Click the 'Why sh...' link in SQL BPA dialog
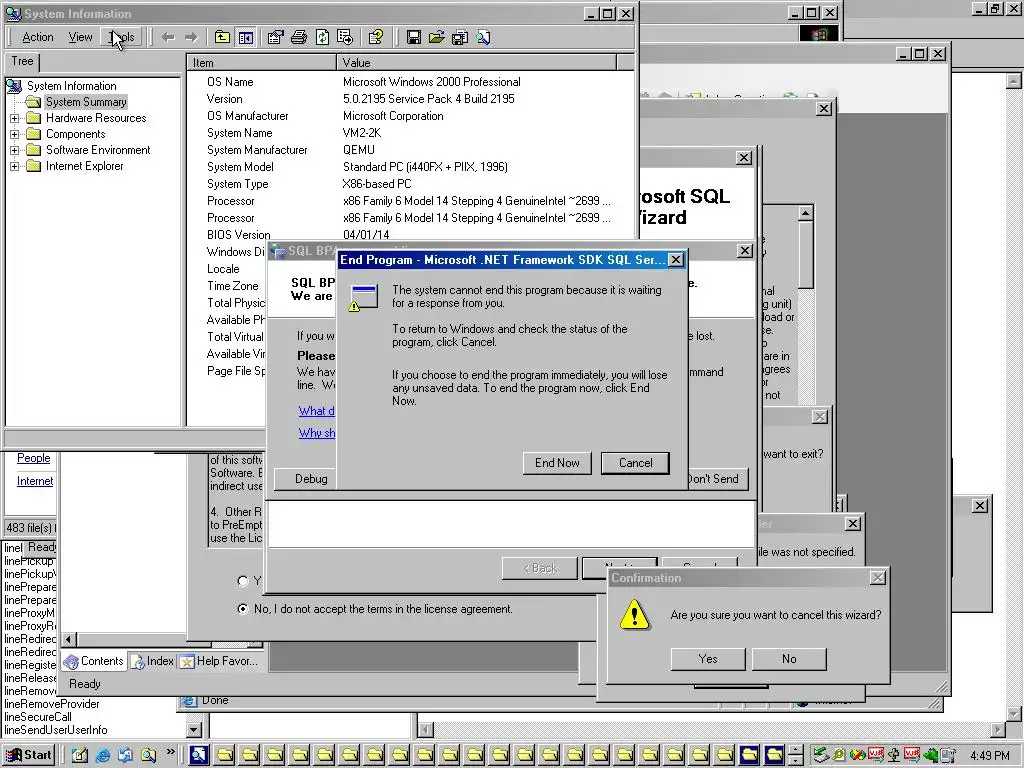This screenshot has width=1024, height=768. [317, 432]
